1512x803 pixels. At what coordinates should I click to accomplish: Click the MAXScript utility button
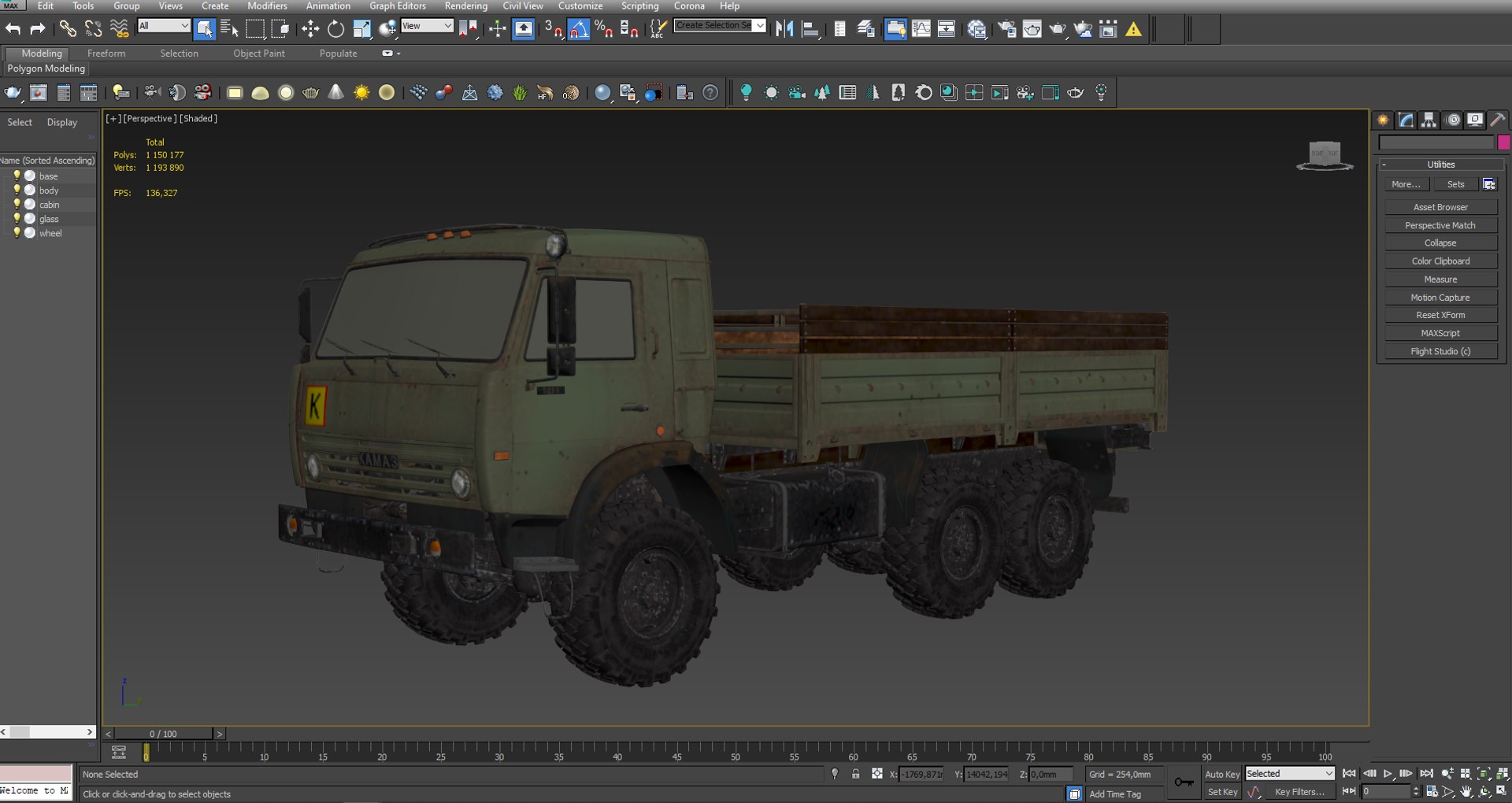pyautogui.click(x=1440, y=333)
